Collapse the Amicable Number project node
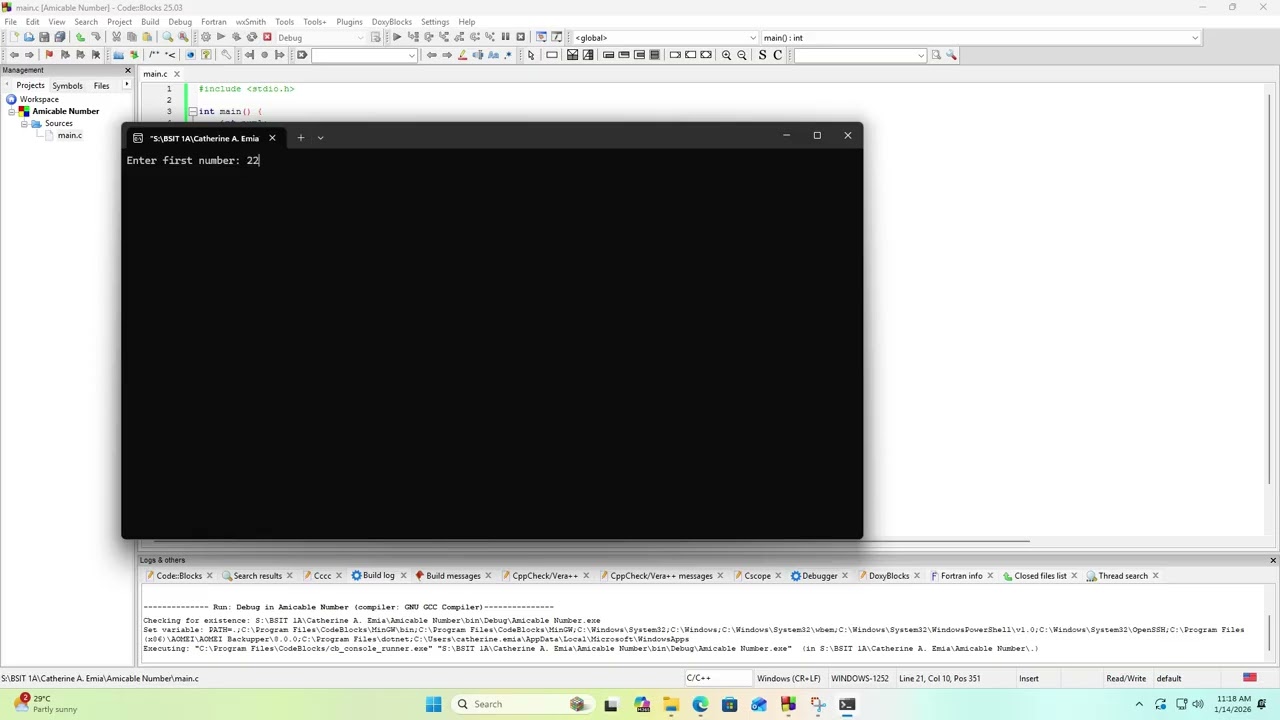 (x=13, y=111)
